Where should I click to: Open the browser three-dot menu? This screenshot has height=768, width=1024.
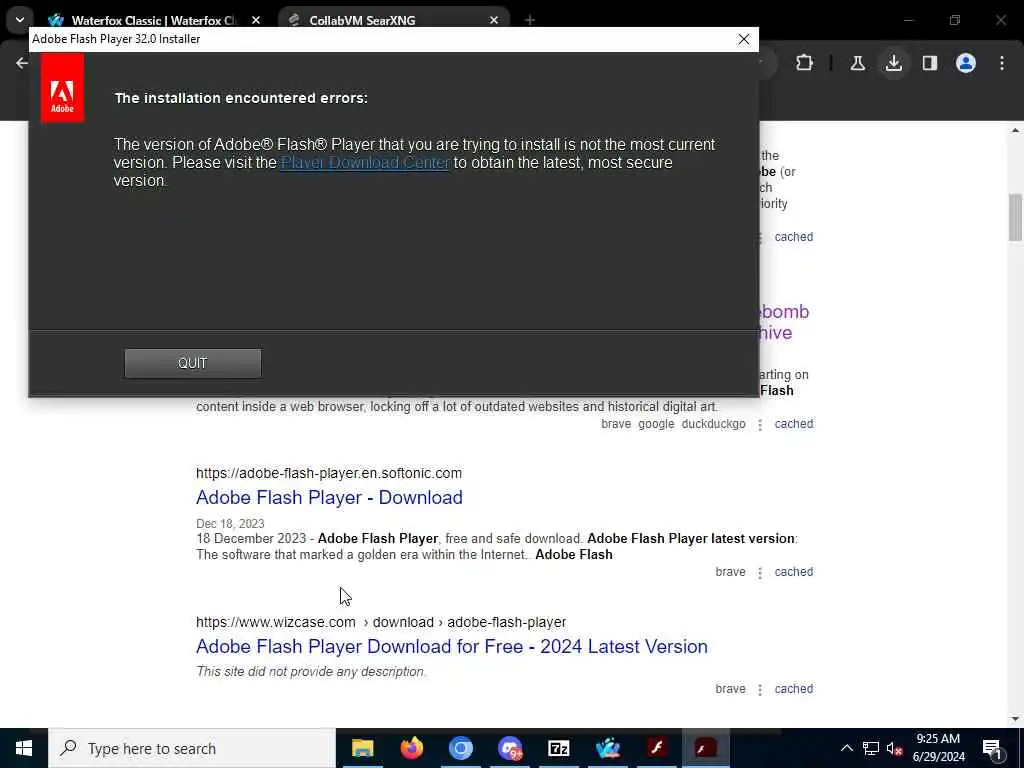pyautogui.click(x=1002, y=63)
